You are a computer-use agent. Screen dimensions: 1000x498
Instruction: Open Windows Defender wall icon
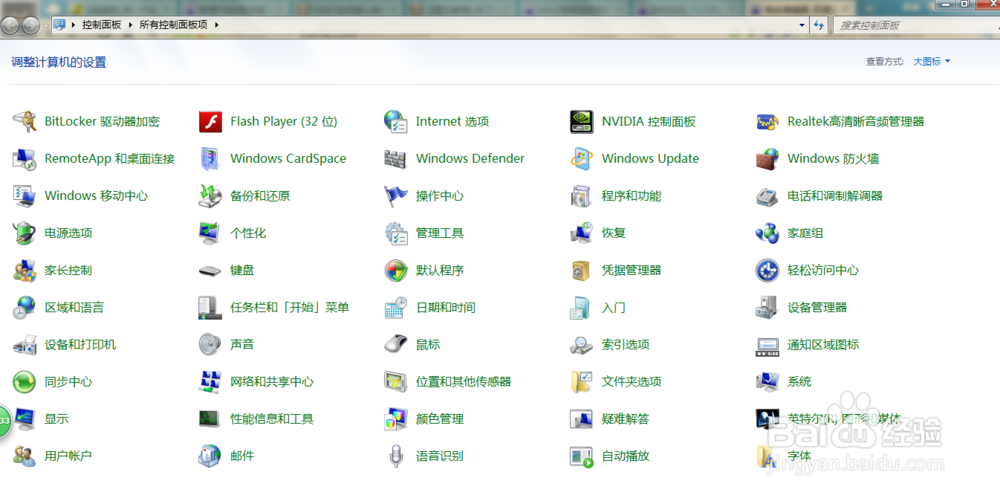(x=395, y=159)
